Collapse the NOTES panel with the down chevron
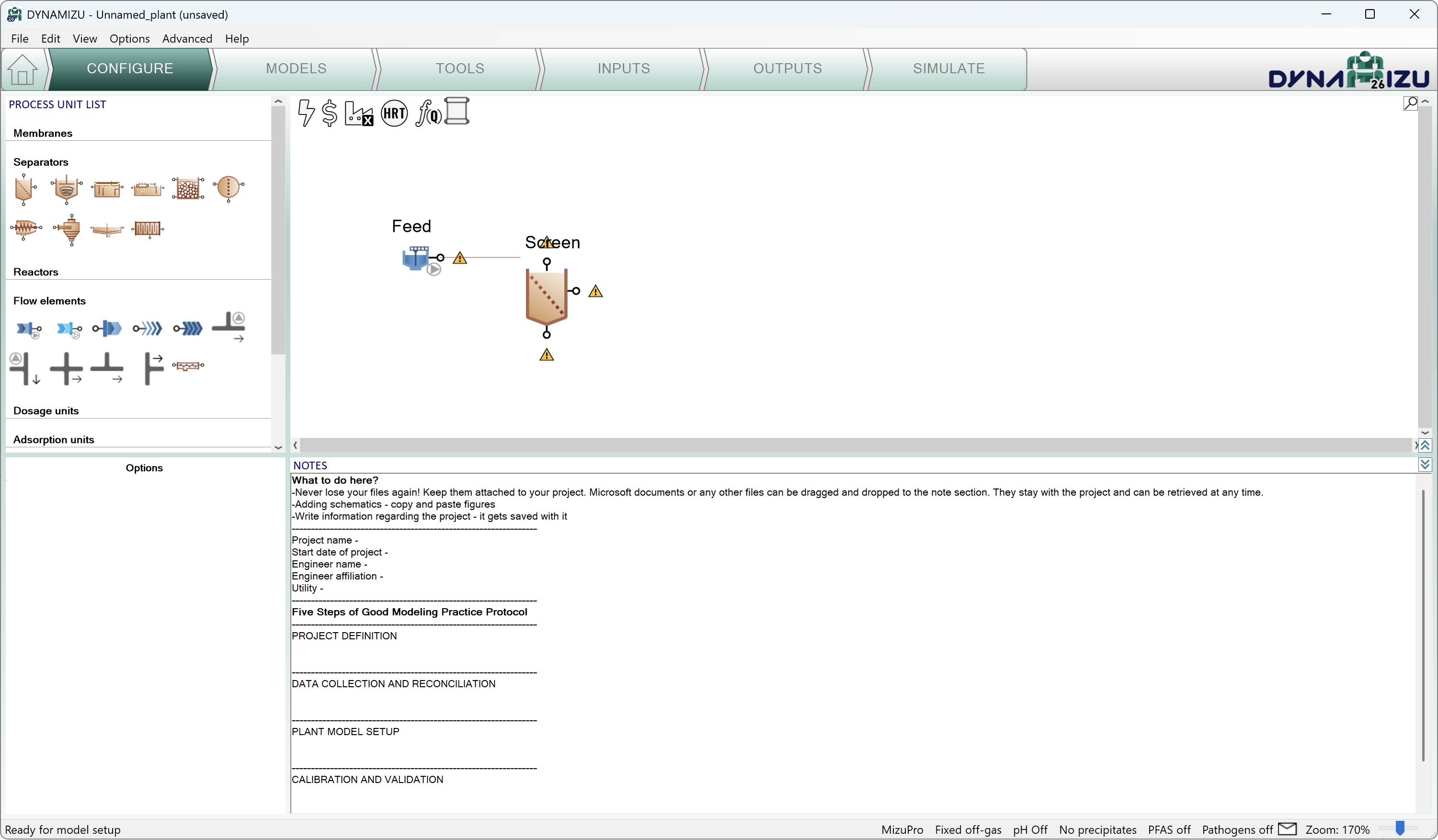The width and height of the screenshot is (1438, 840). (1424, 465)
